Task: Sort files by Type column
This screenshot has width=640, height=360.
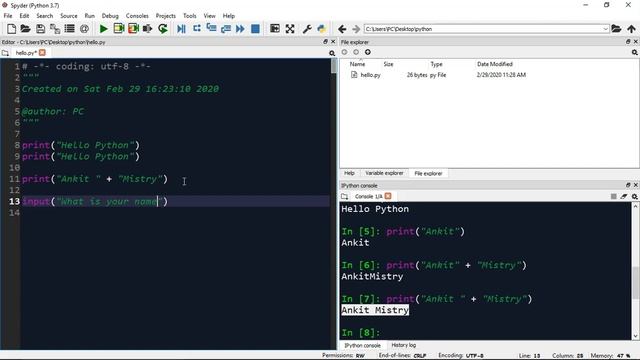Action: (436, 64)
